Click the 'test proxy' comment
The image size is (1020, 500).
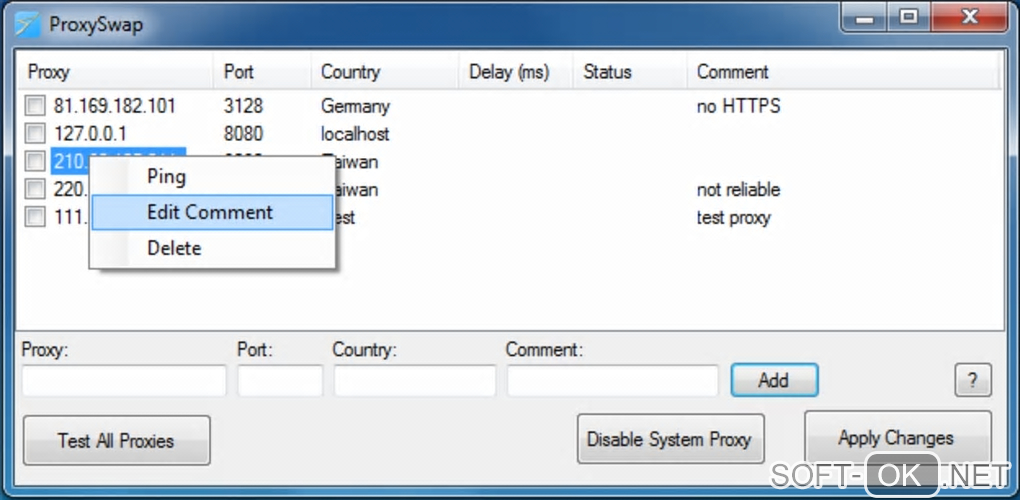click(734, 218)
